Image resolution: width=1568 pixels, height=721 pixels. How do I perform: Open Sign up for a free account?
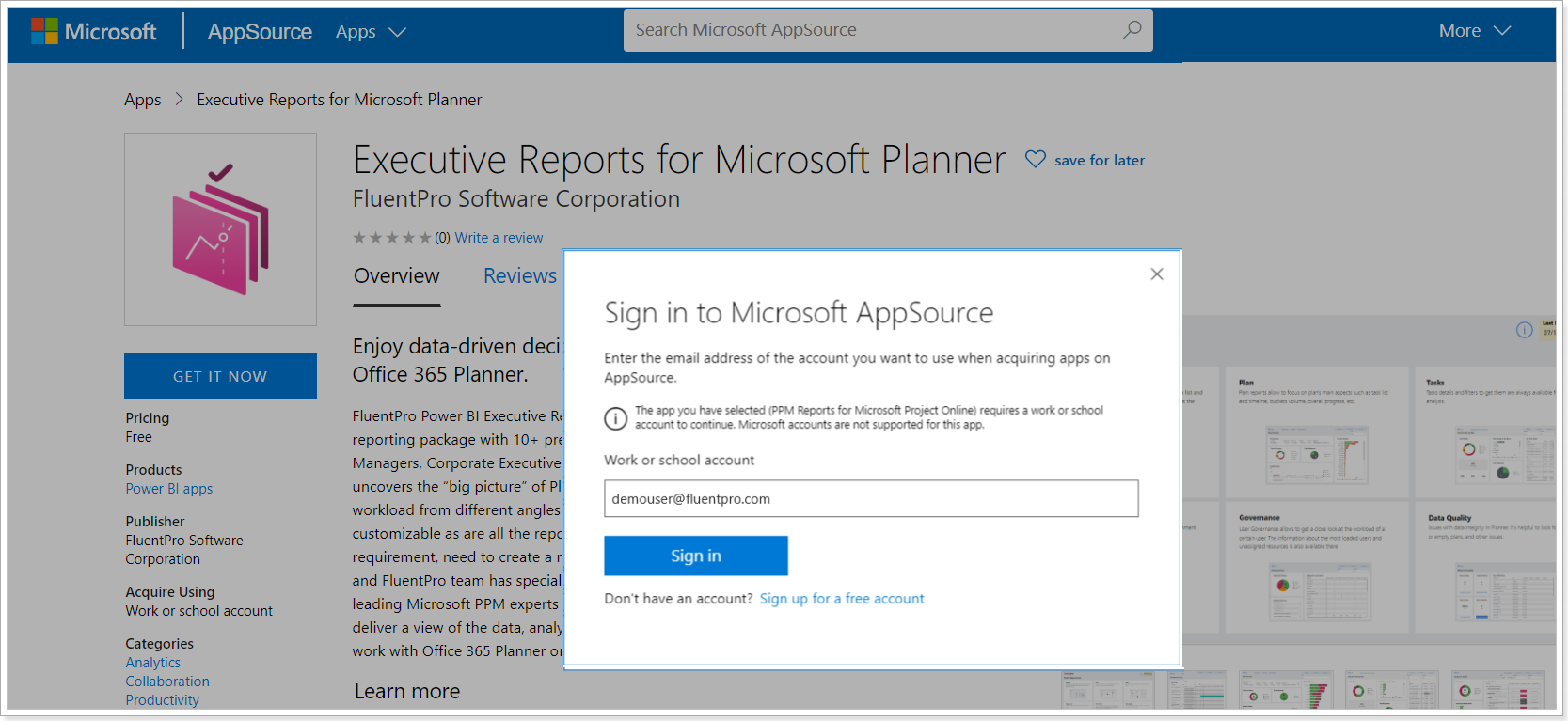(842, 599)
